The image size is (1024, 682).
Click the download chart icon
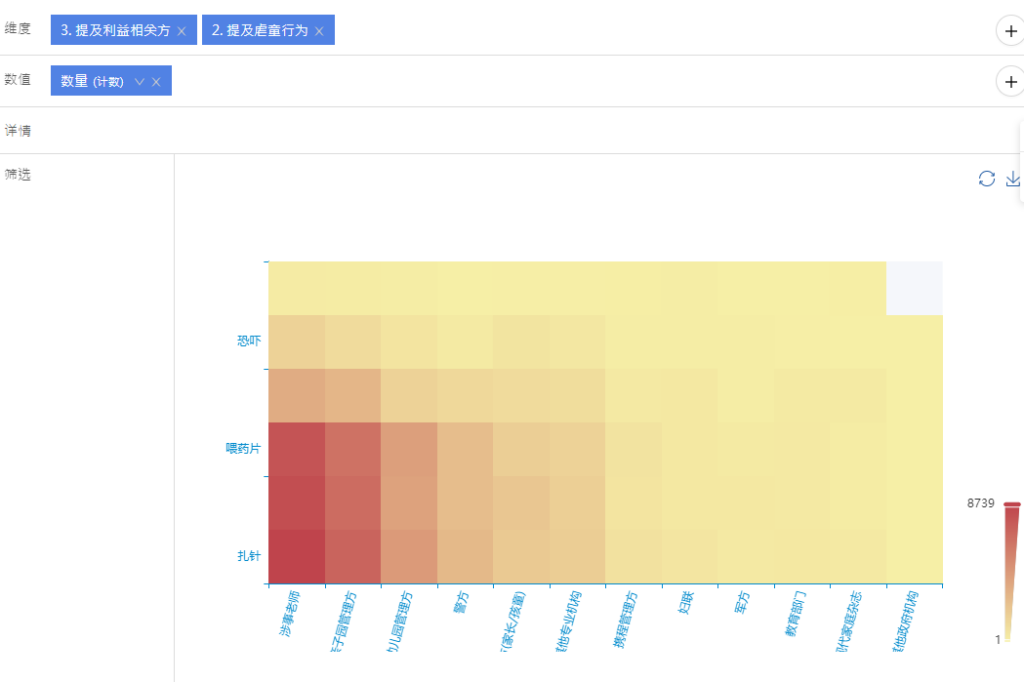coord(1012,178)
